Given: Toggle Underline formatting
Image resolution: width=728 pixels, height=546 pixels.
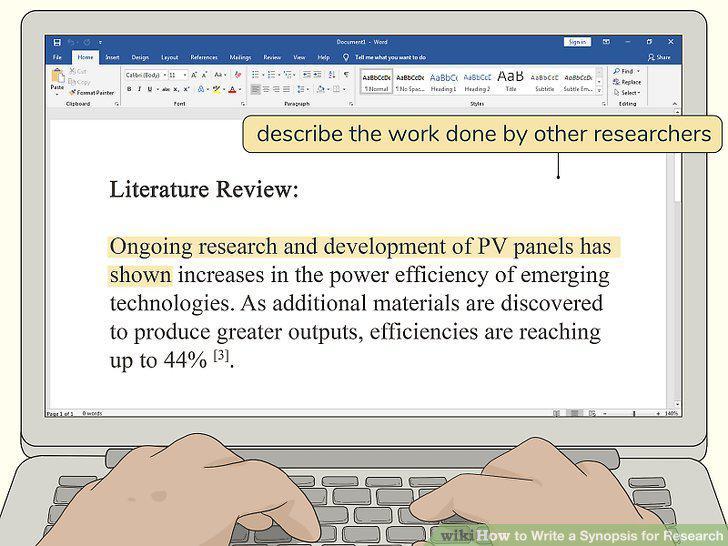Looking at the screenshot, I should pyautogui.click(x=150, y=89).
